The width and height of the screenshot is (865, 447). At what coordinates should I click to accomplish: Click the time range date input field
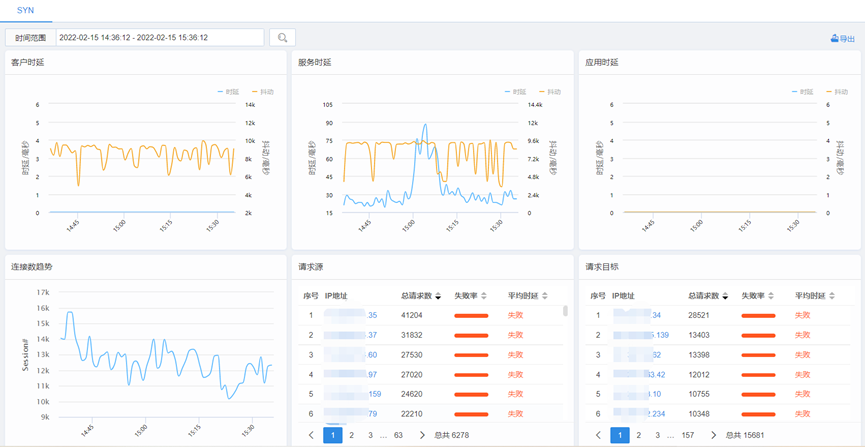[x=159, y=38]
